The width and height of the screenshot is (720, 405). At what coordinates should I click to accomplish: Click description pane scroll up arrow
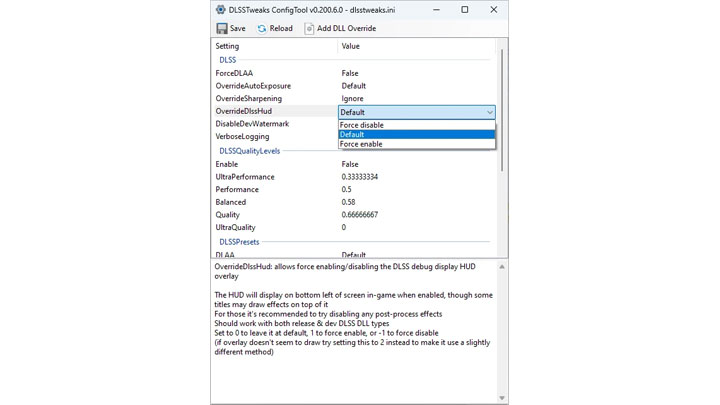[502, 267]
